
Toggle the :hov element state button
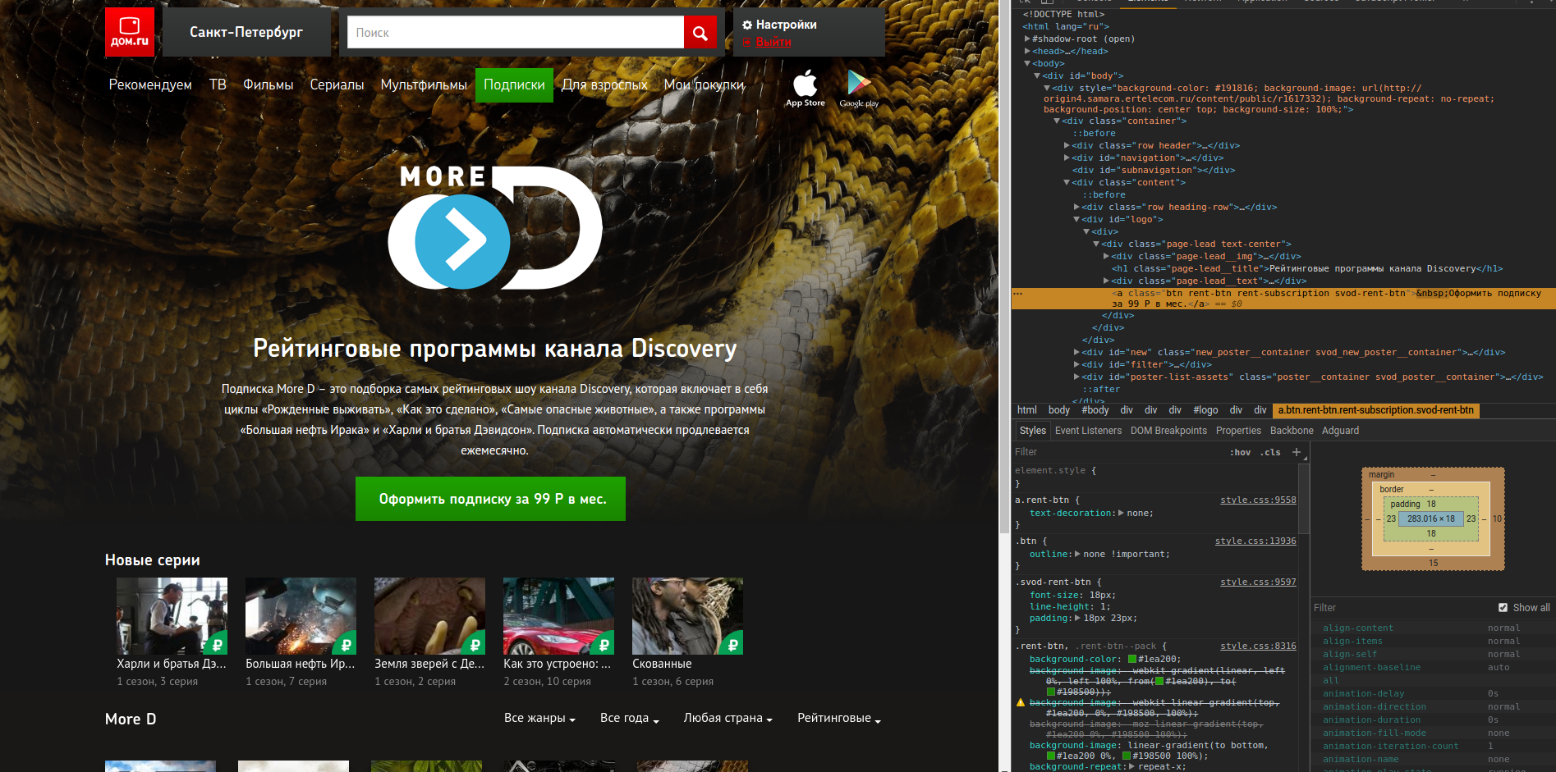[x=1240, y=452]
